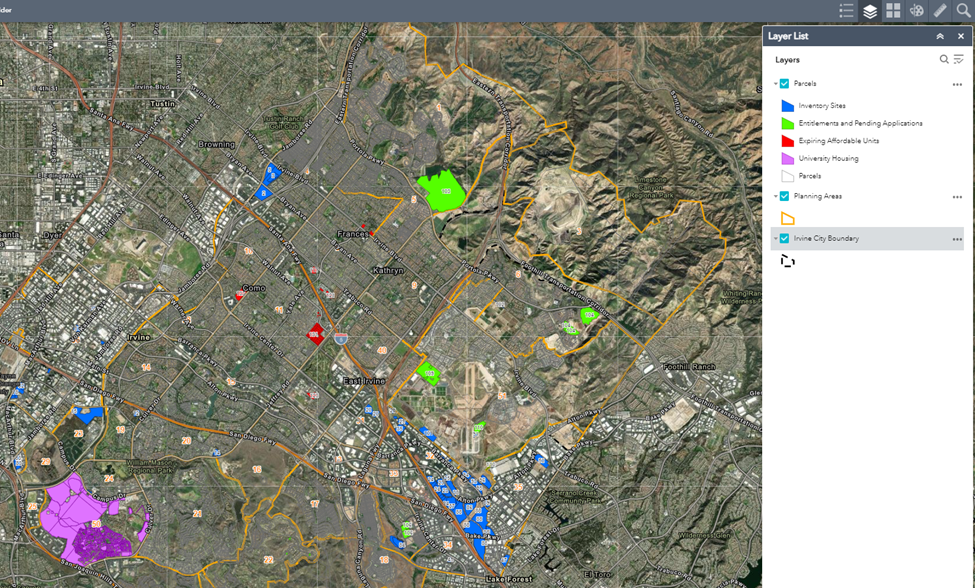Collapse the Parcels layer group arrow
Screen dimensions: 975x588
pyautogui.click(x=775, y=83)
